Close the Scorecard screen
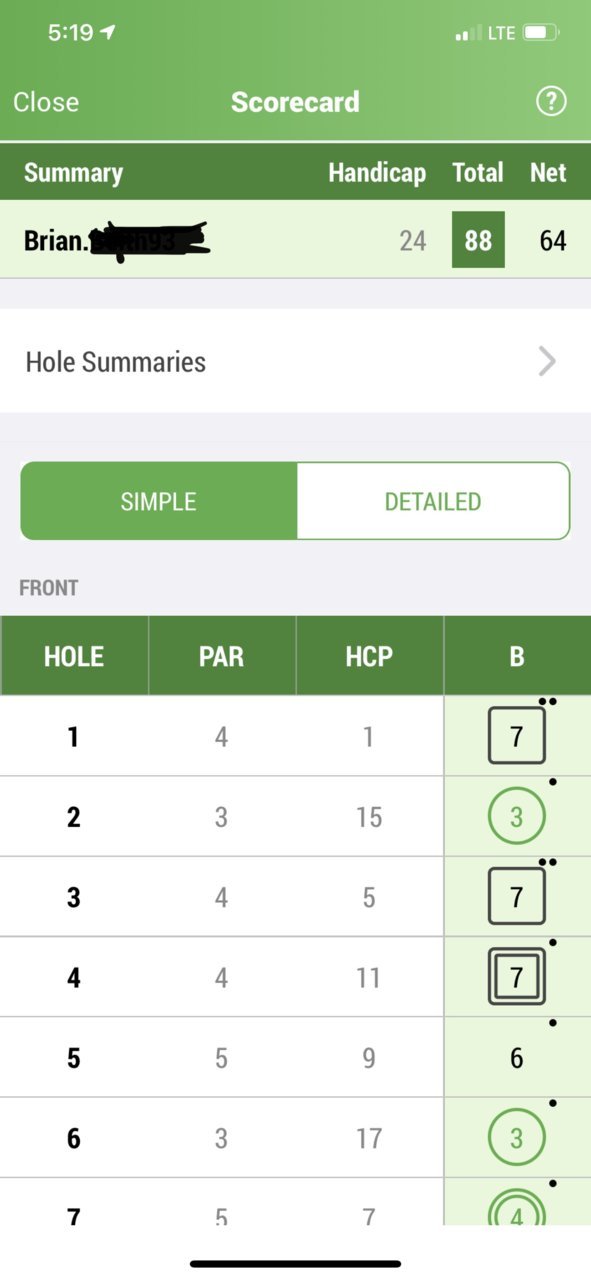591x1279 pixels. [46, 102]
